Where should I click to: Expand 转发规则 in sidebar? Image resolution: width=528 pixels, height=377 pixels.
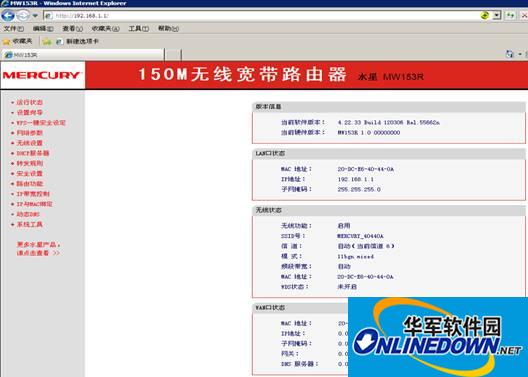click(30, 164)
